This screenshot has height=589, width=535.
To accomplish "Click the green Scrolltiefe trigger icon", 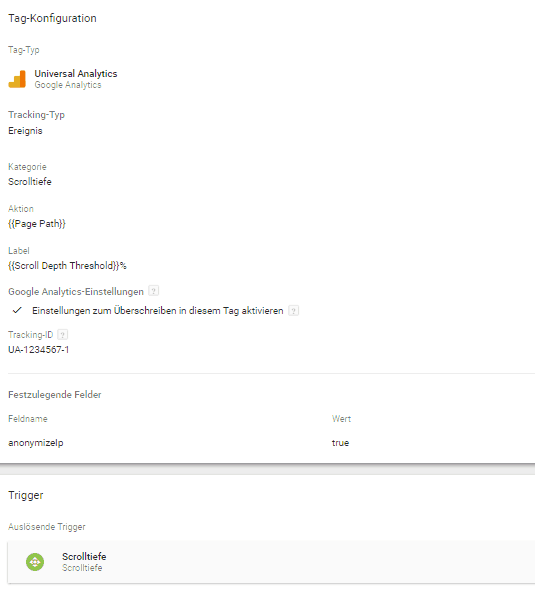I will [35, 562].
